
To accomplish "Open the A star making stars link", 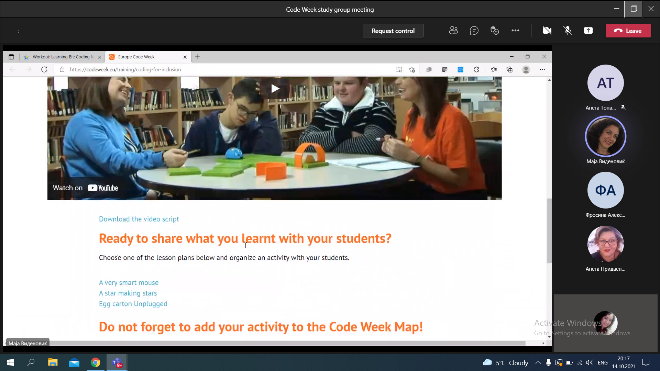I will pyautogui.click(x=128, y=293).
